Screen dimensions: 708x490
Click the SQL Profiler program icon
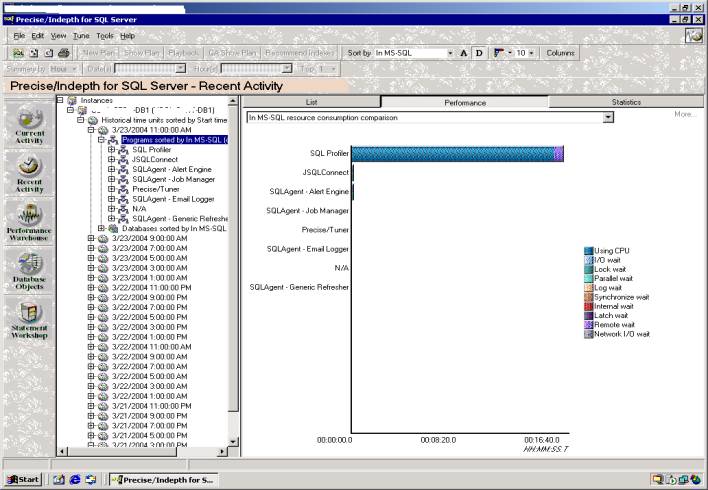(x=123, y=149)
